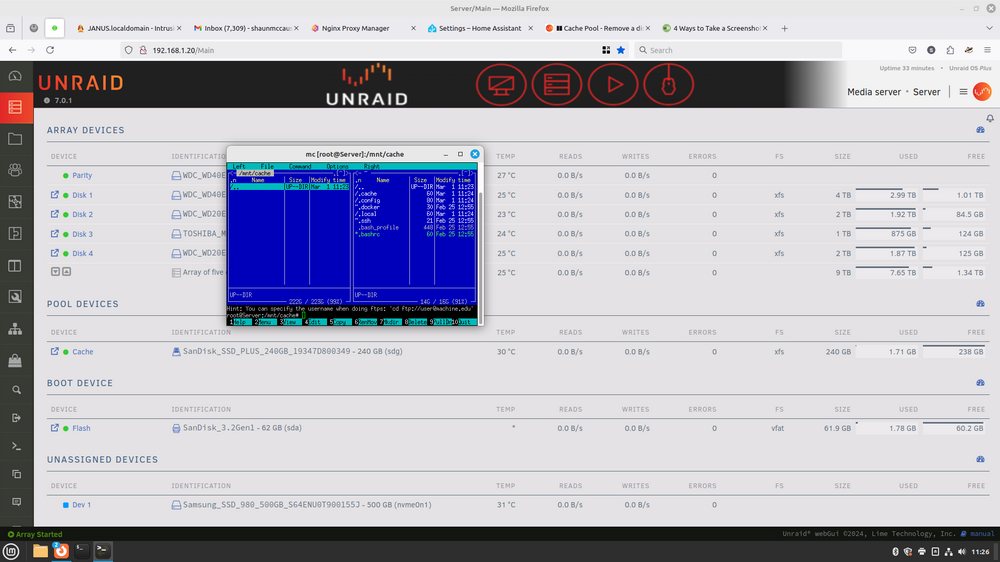Screen dimensions: 1000x562
Task: Open Linux Mint start menu button
Action: [x=11, y=551]
